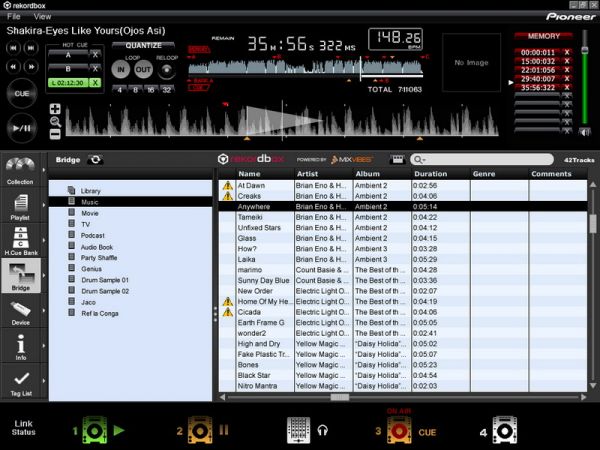Screen dimensions: 600x450
Task: Toggle the QUANTIZE button
Action: (143, 46)
